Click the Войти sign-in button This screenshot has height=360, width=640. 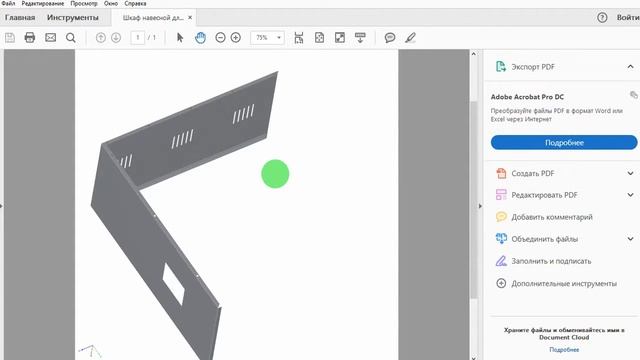point(628,18)
